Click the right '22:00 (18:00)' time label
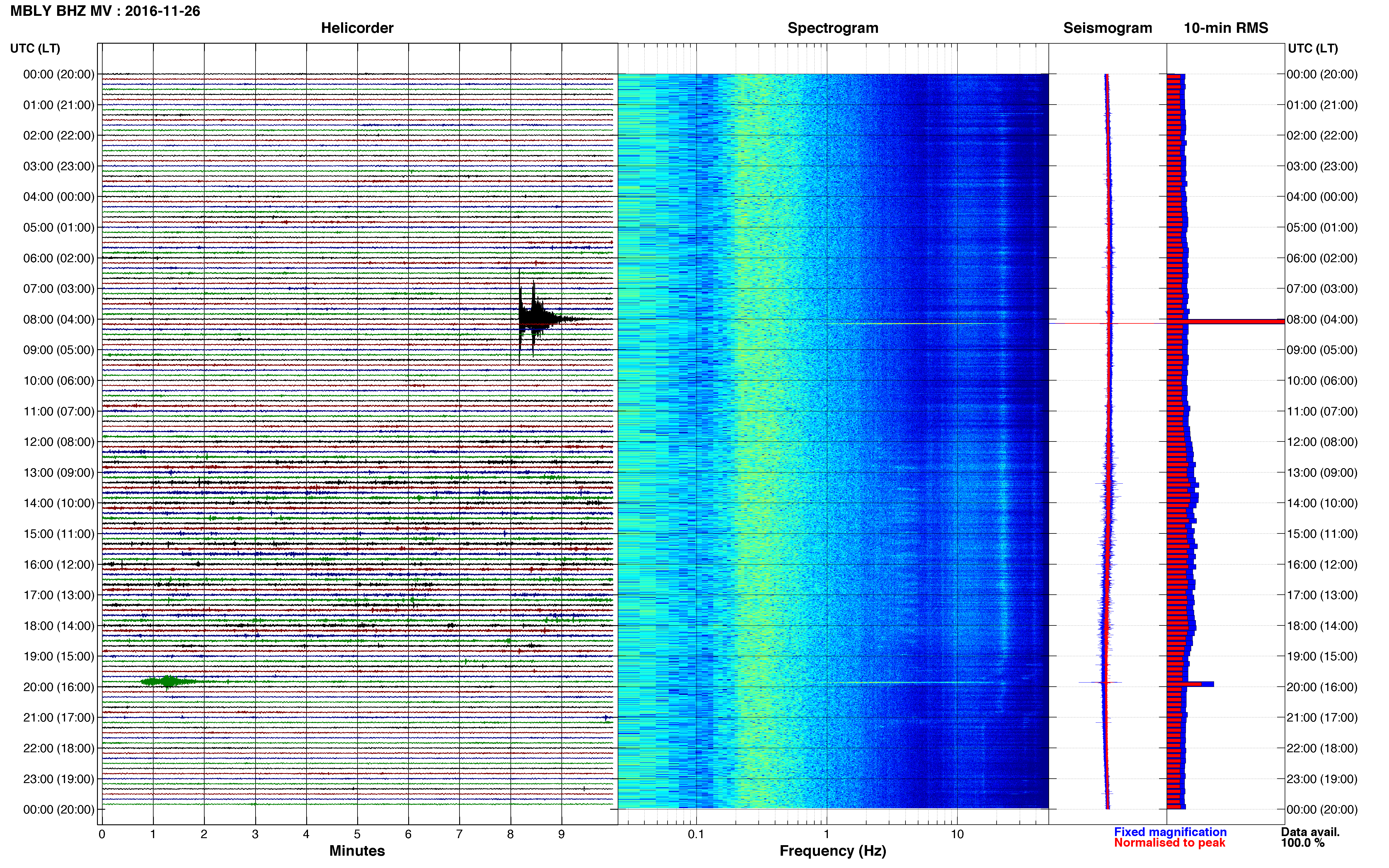 coord(1322,748)
